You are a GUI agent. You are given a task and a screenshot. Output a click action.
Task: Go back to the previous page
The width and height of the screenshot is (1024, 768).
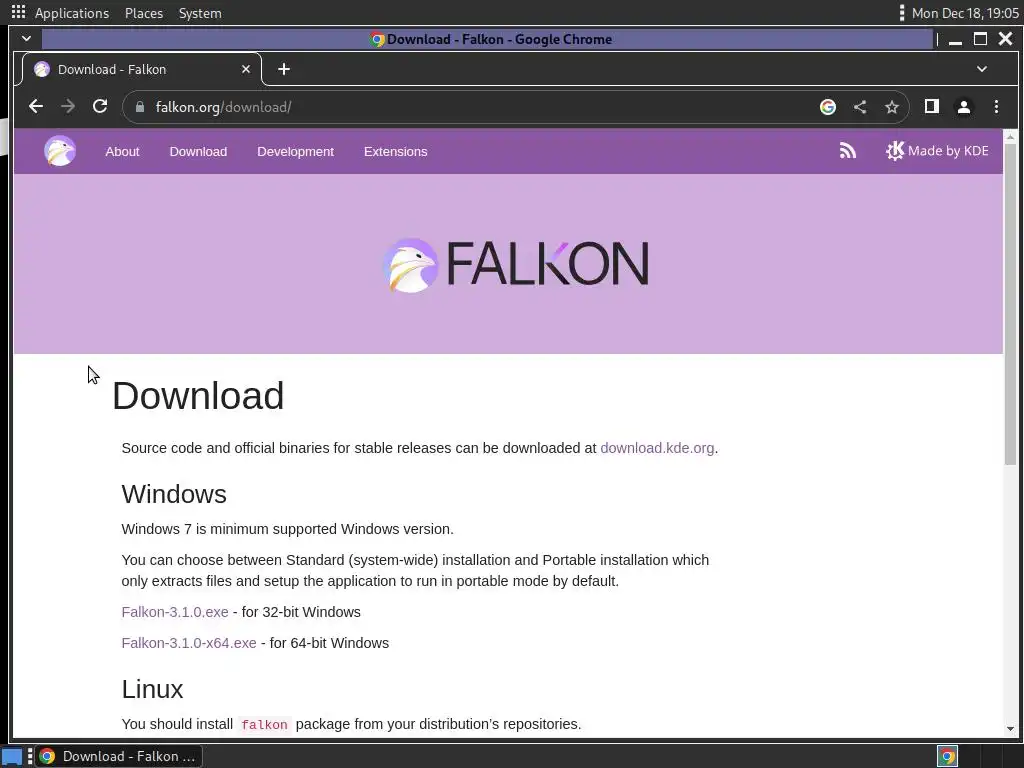[36, 106]
